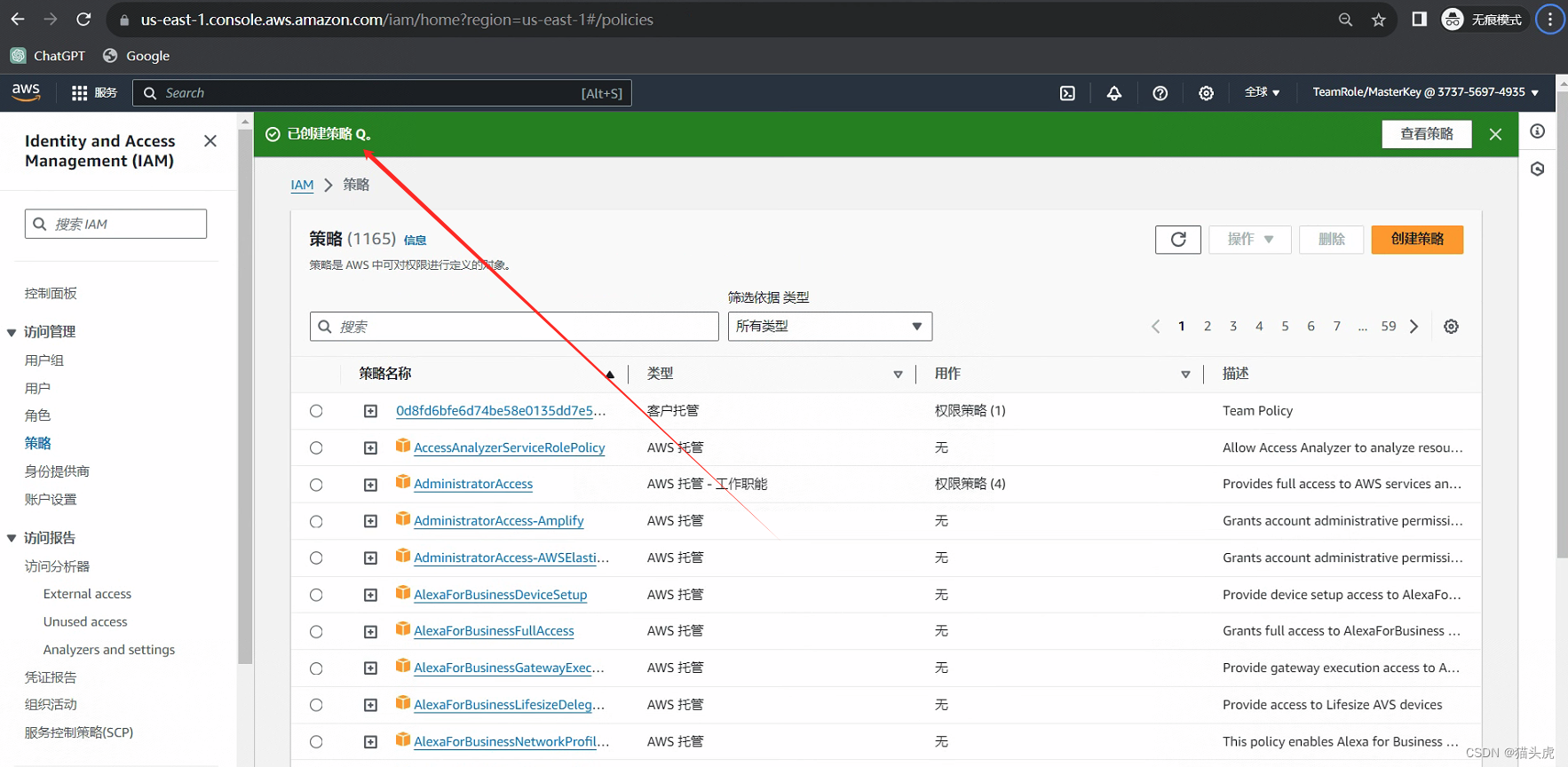Click the 创建策略 orange button
This screenshot has height=767, width=1568.
[1417, 240]
